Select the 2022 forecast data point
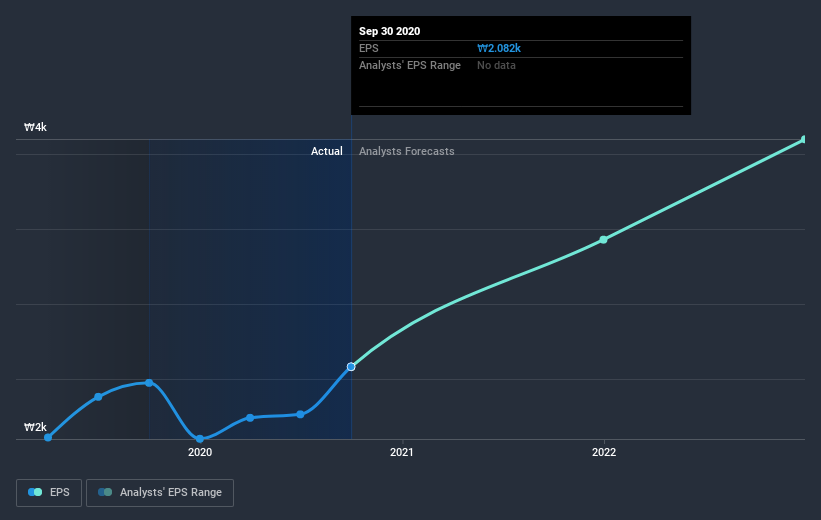 pos(603,239)
